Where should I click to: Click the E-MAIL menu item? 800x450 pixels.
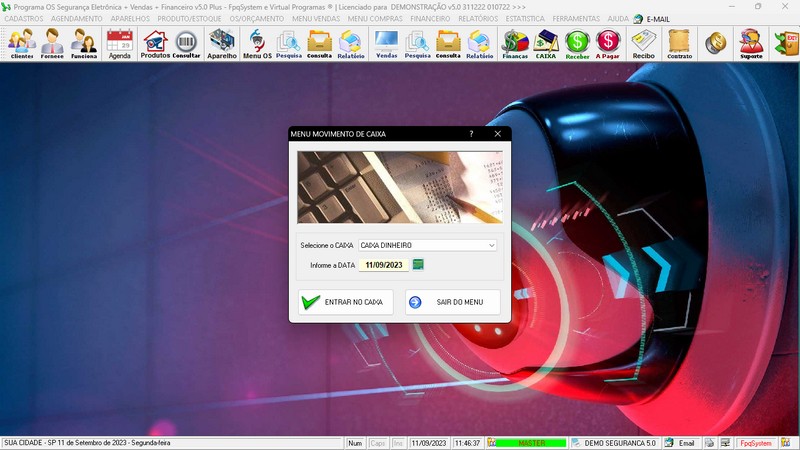(652, 19)
